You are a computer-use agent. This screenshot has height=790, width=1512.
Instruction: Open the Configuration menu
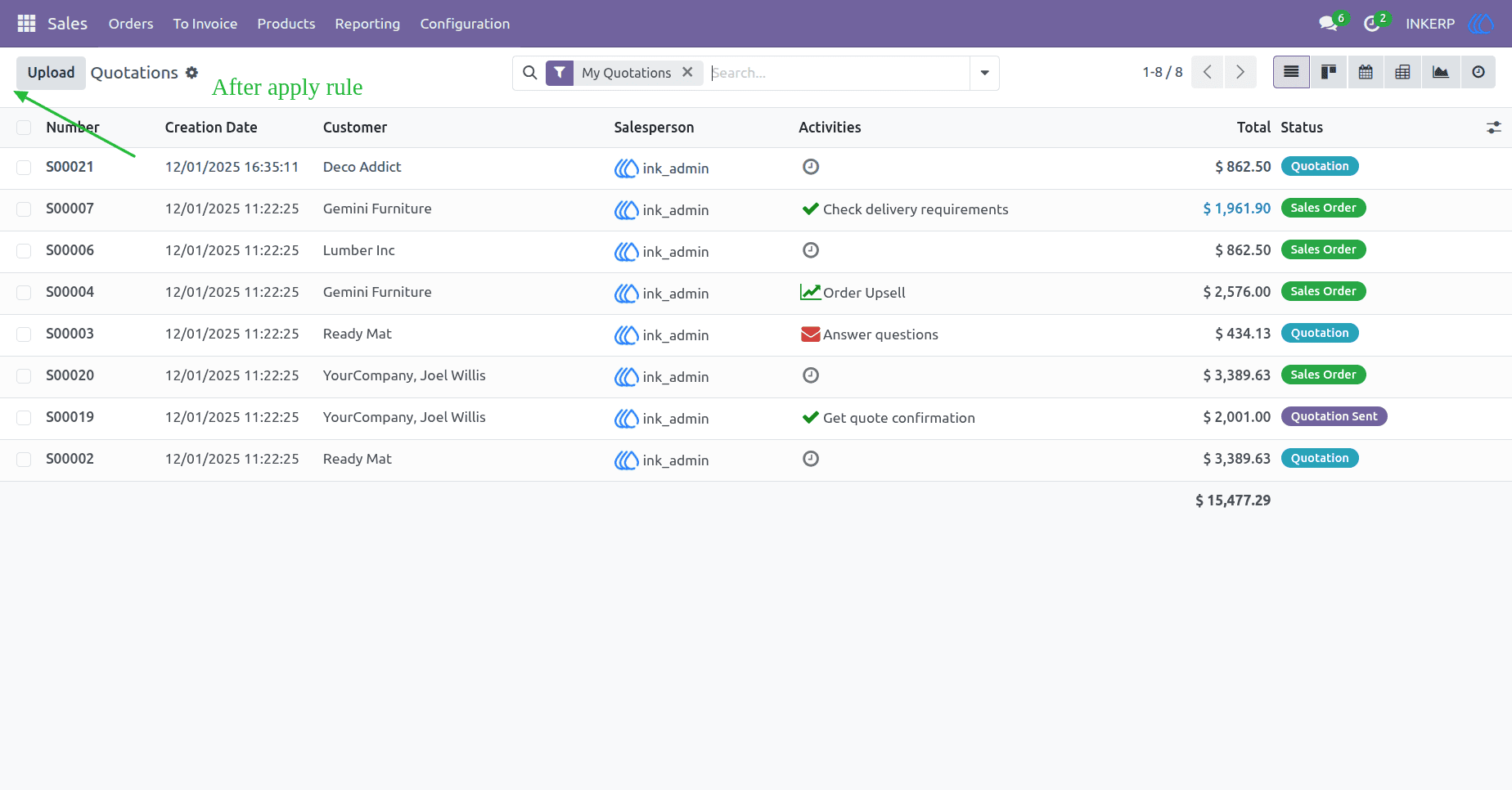click(x=465, y=24)
